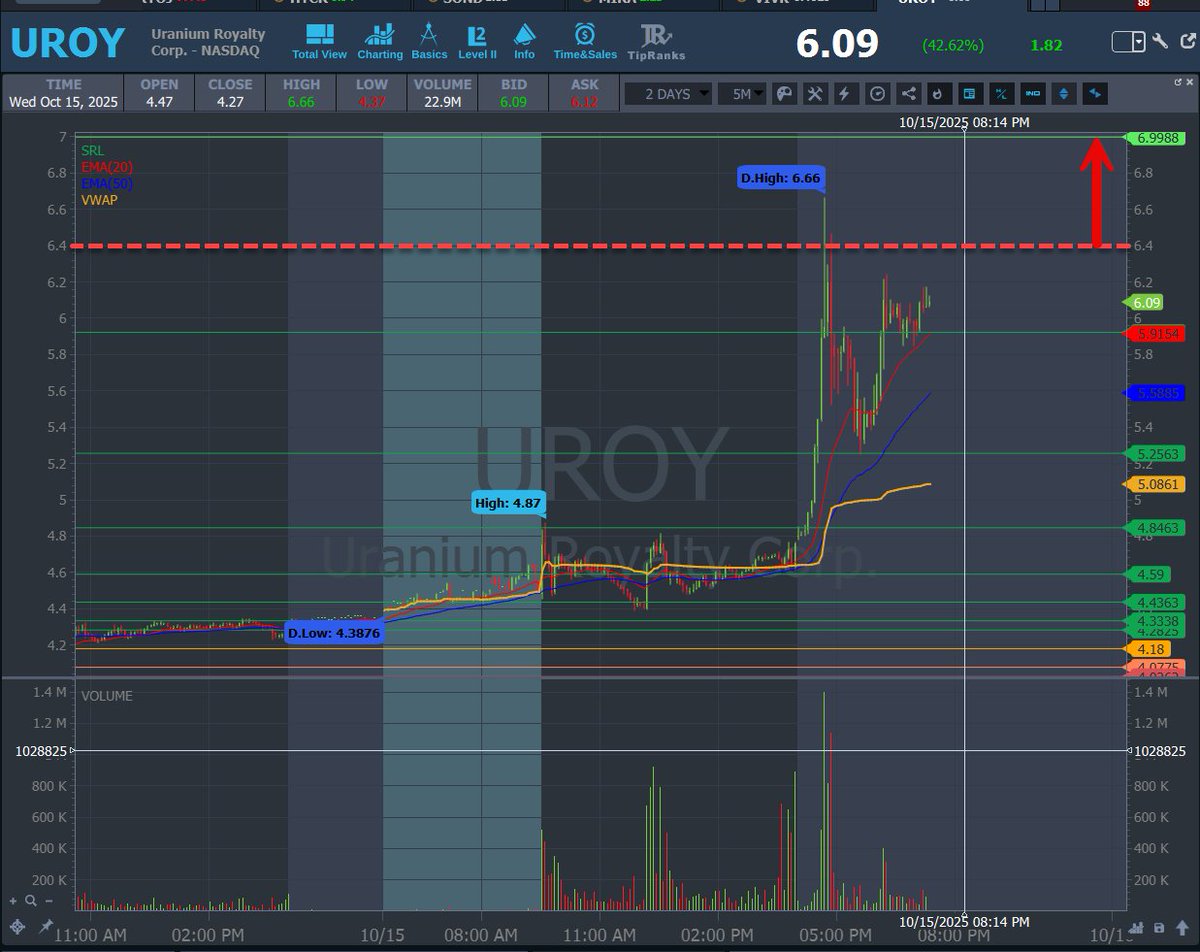This screenshot has height=952, width=1200.
Task: Click the VOLUME 22.9M data cell
Action: point(443,93)
